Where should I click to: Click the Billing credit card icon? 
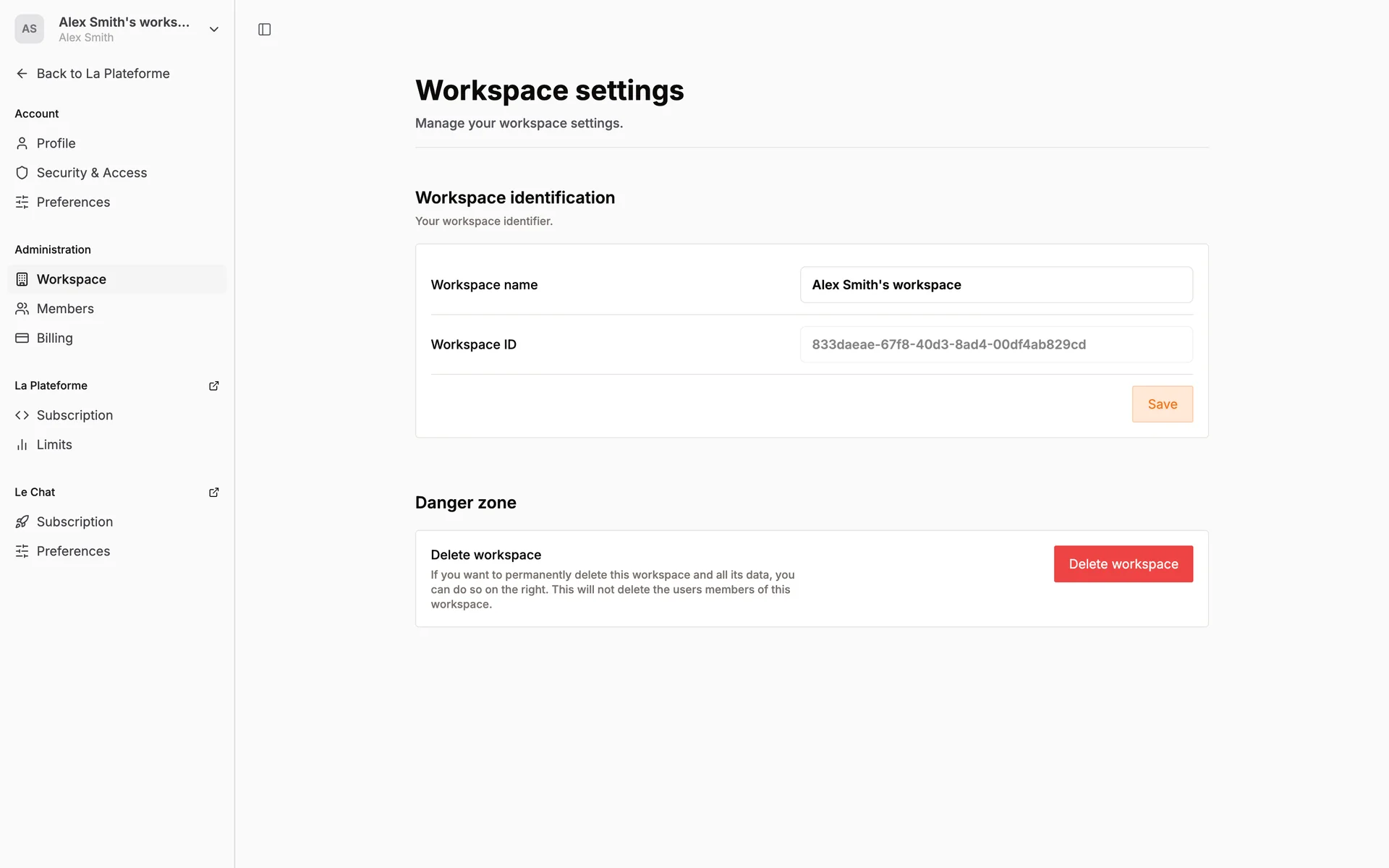[x=22, y=338]
